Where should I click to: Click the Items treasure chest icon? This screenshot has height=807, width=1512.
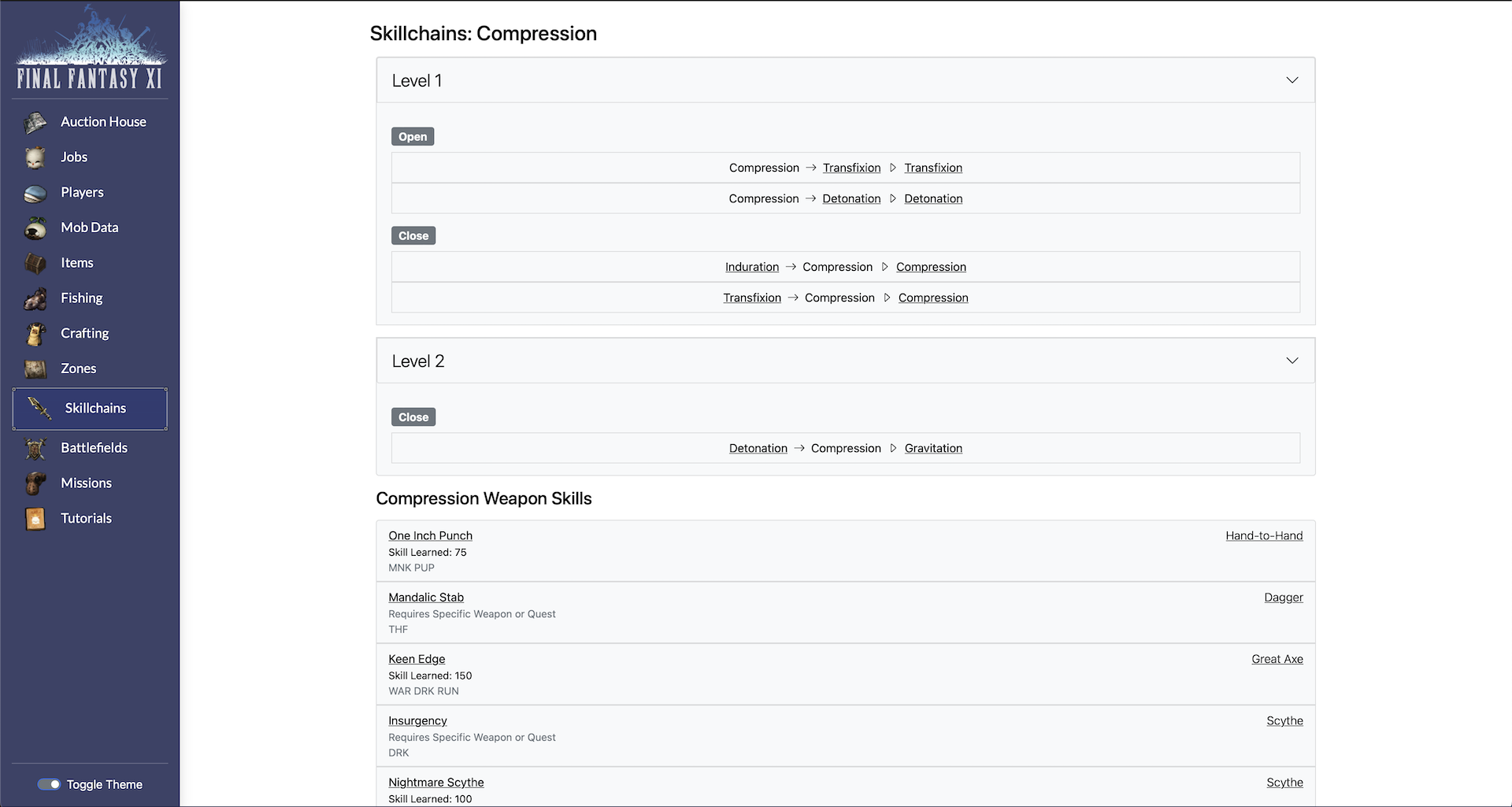35,263
